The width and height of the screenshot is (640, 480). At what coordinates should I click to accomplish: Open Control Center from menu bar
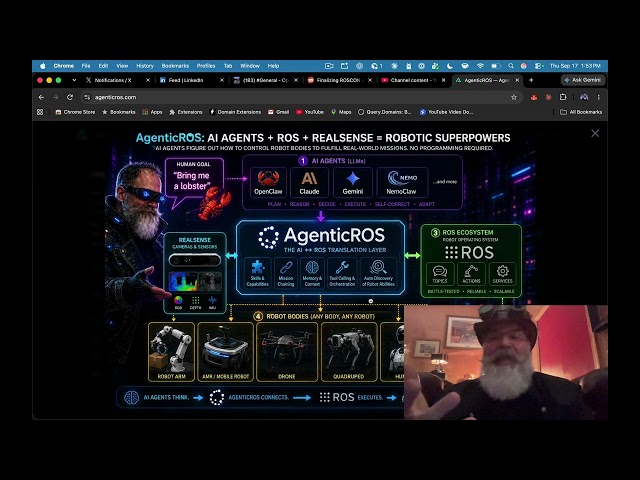point(539,66)
